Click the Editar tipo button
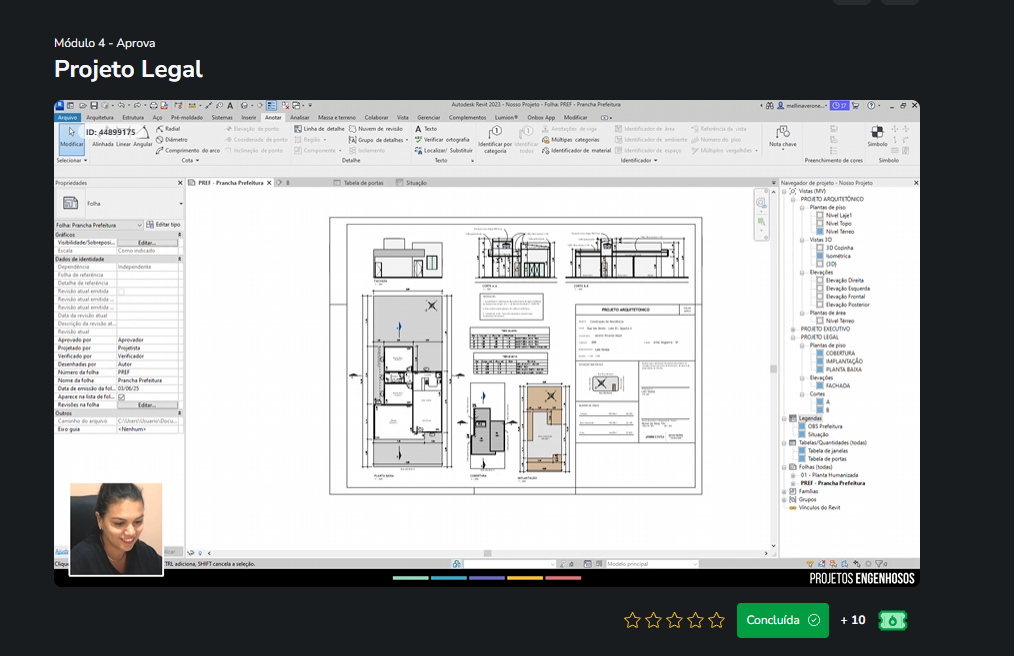The width and height of the screenshot is (1014, 656). (164, 225)
